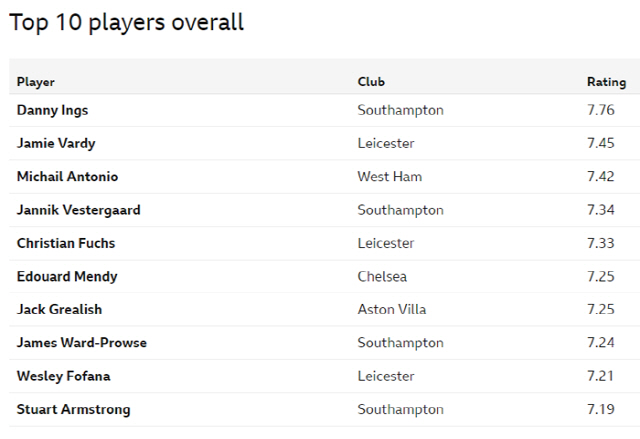The image size is (640, 439).
Task: Select Michail Antonio in the table
Action: [x=67, y=177]
